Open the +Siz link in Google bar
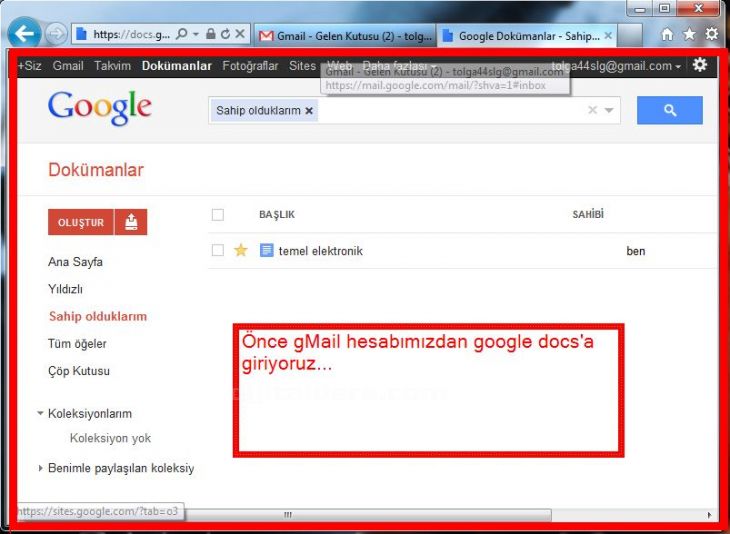Image resolution: width=730 pixels, height=534 pixels. tap(30, 66)
